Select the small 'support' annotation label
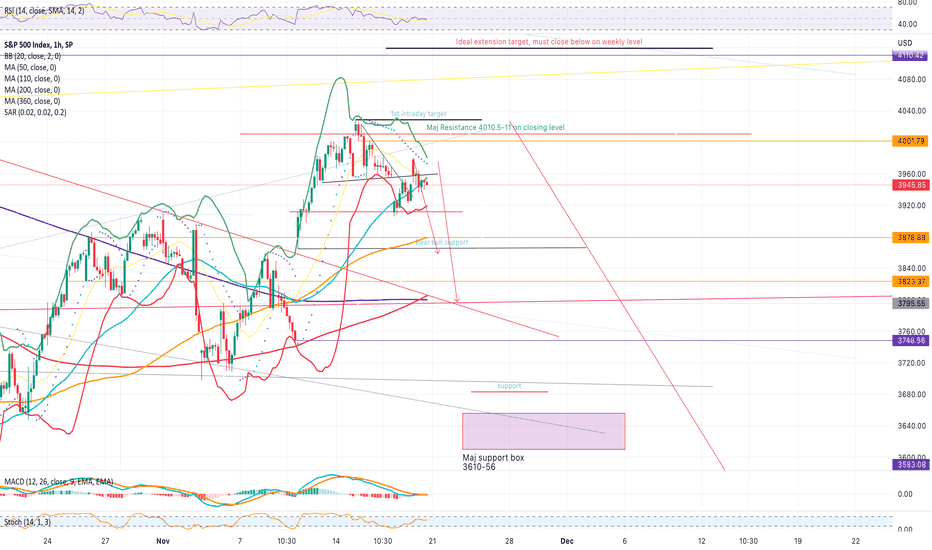 click(509, 386)
